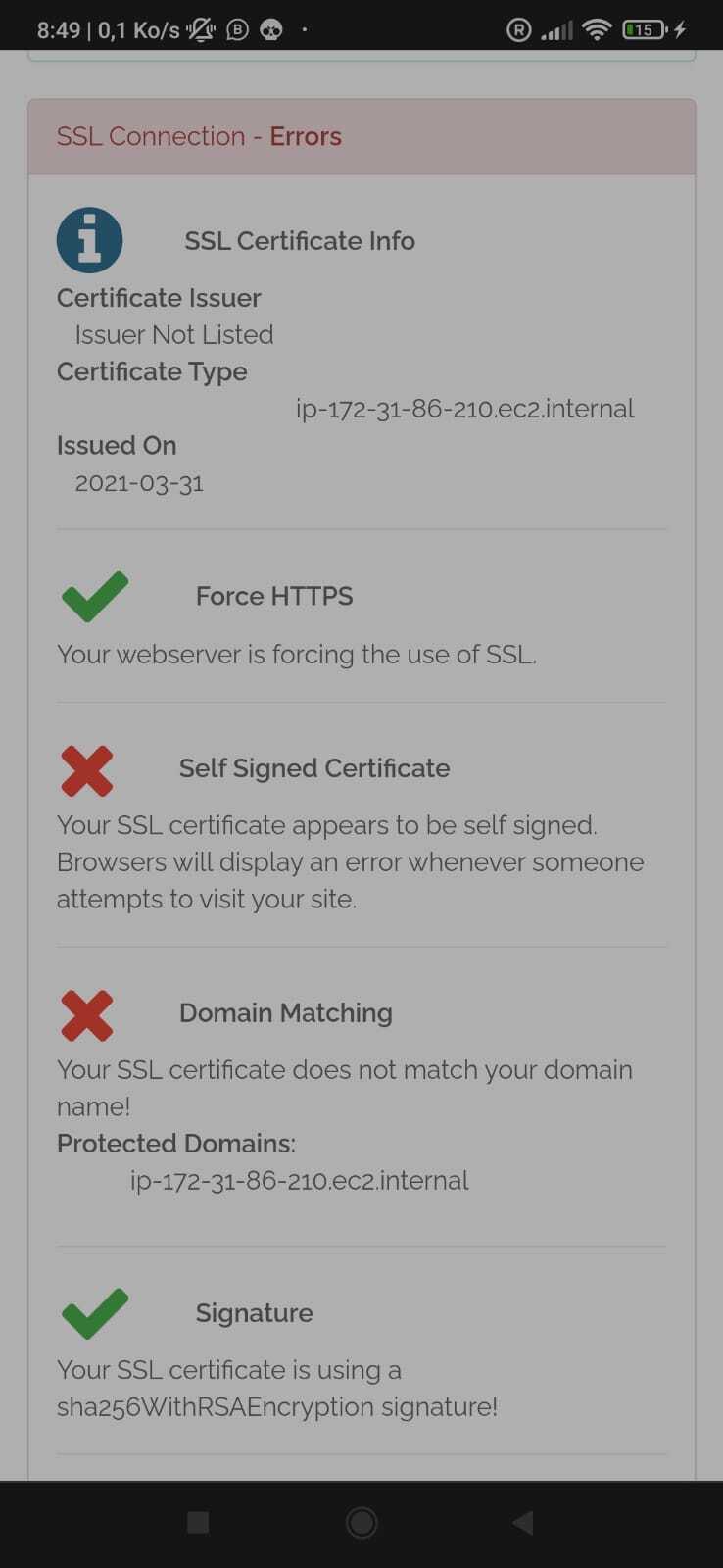Tap the Issued On date 2021-03-31
Screen dimensions: 723x1568
pos(139,483)
